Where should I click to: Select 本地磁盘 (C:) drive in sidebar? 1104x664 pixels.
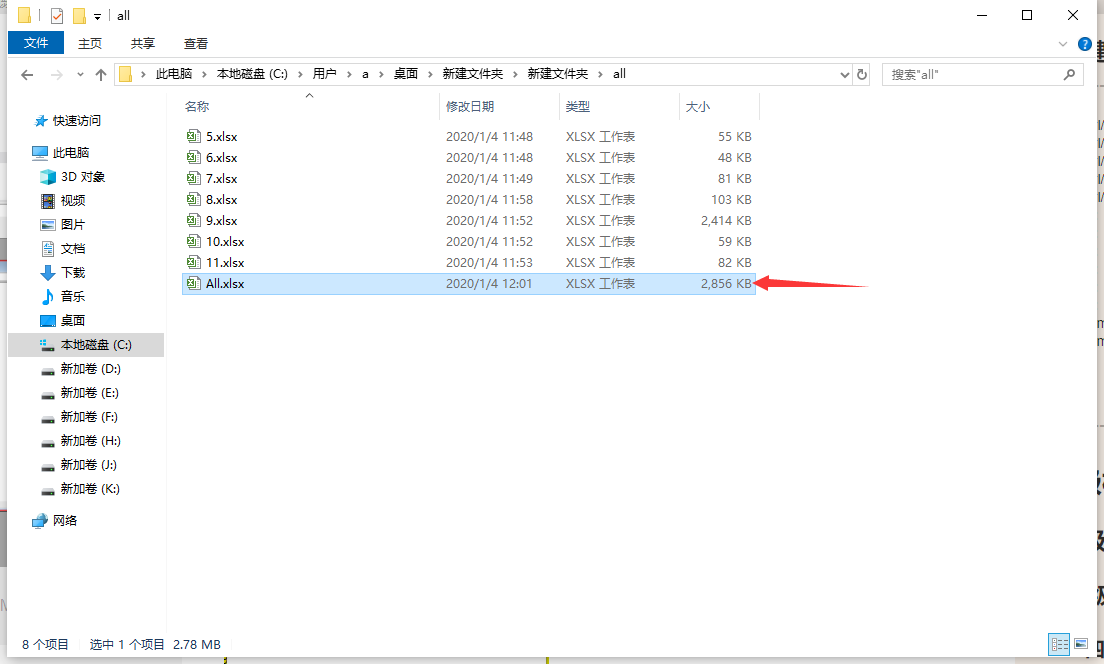click(86, 344)
